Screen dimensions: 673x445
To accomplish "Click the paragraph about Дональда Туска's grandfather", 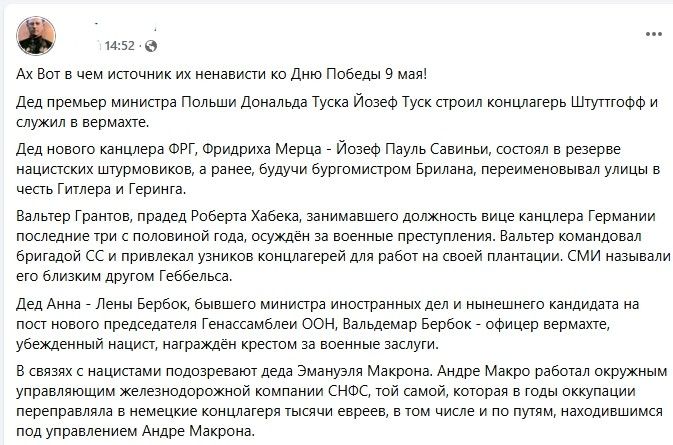I will tap(337, 112).
